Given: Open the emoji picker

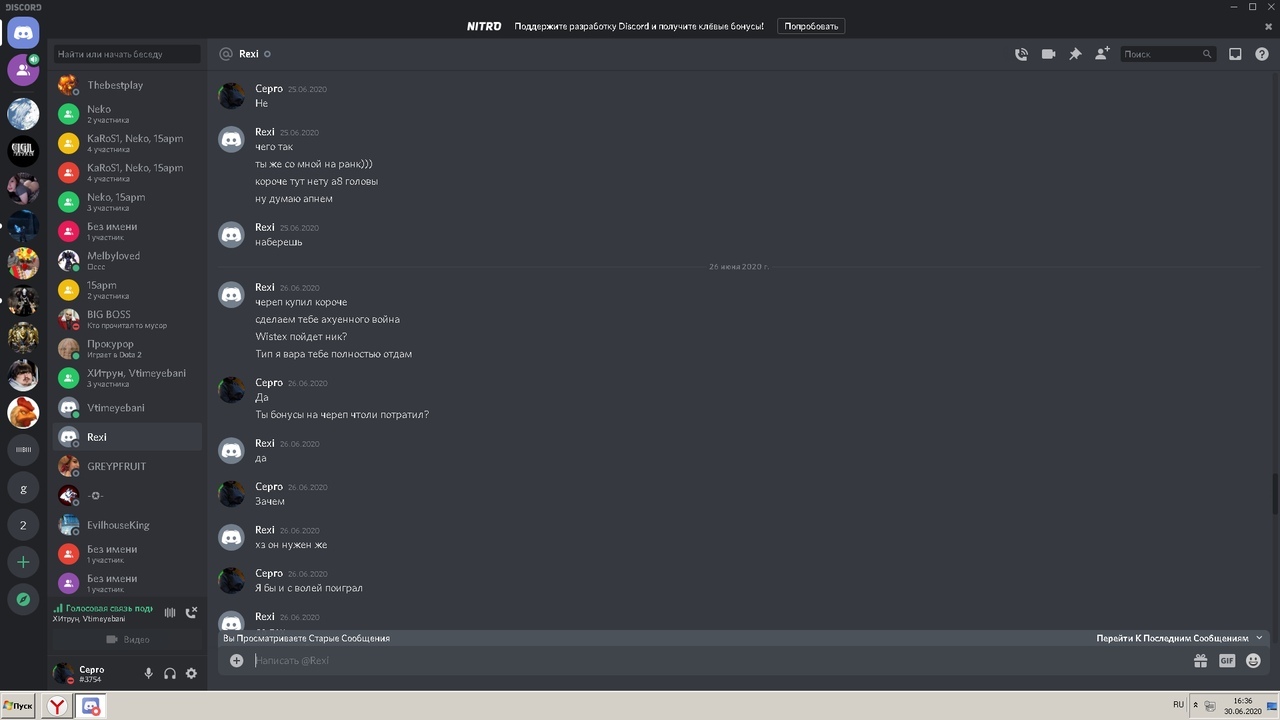Looking at the screenshot, I should [1253, 661].
